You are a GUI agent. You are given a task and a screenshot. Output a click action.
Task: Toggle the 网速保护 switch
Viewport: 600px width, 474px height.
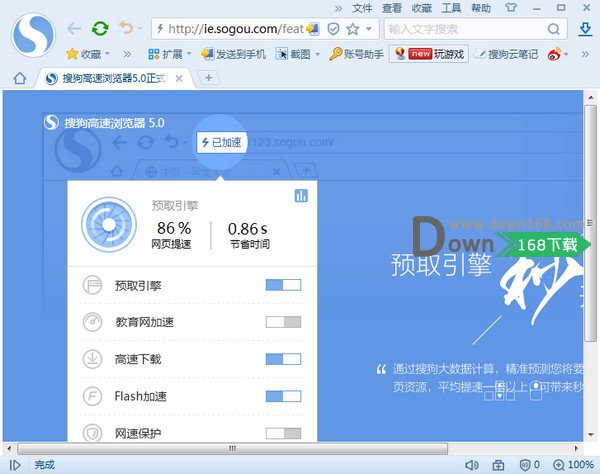click(x=284, y=433)
